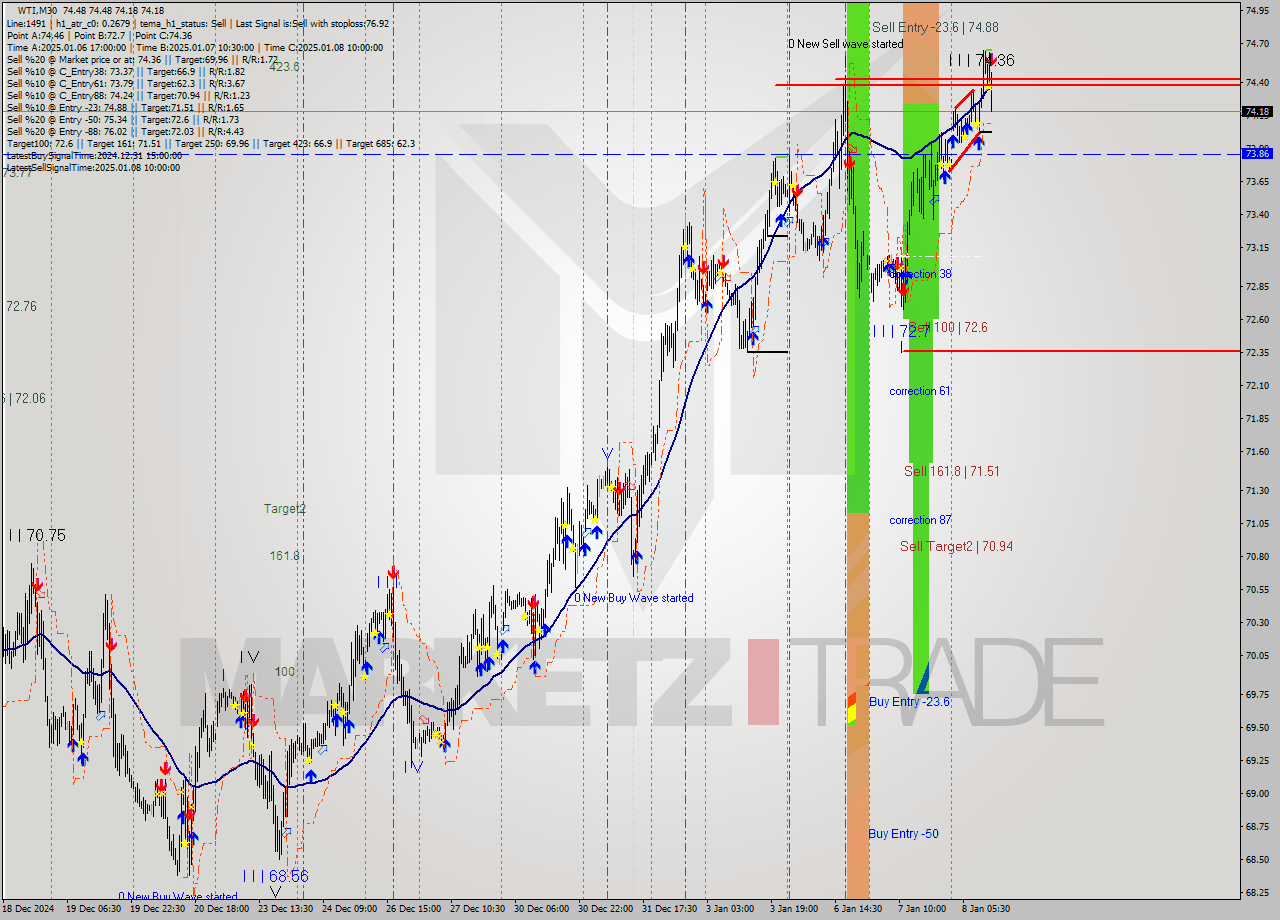This screenshot has width=1280, height=920.
Task: Click the 'I I I 68.56' wave label
Action: 274,875
